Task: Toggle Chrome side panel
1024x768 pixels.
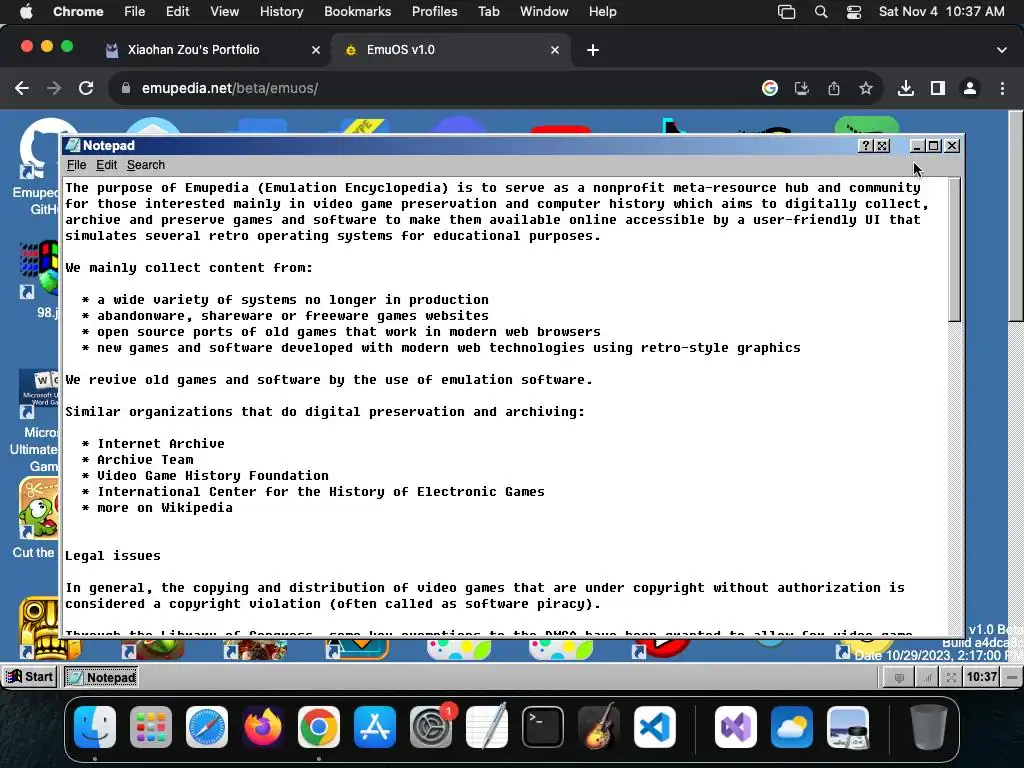Action: 938,88
